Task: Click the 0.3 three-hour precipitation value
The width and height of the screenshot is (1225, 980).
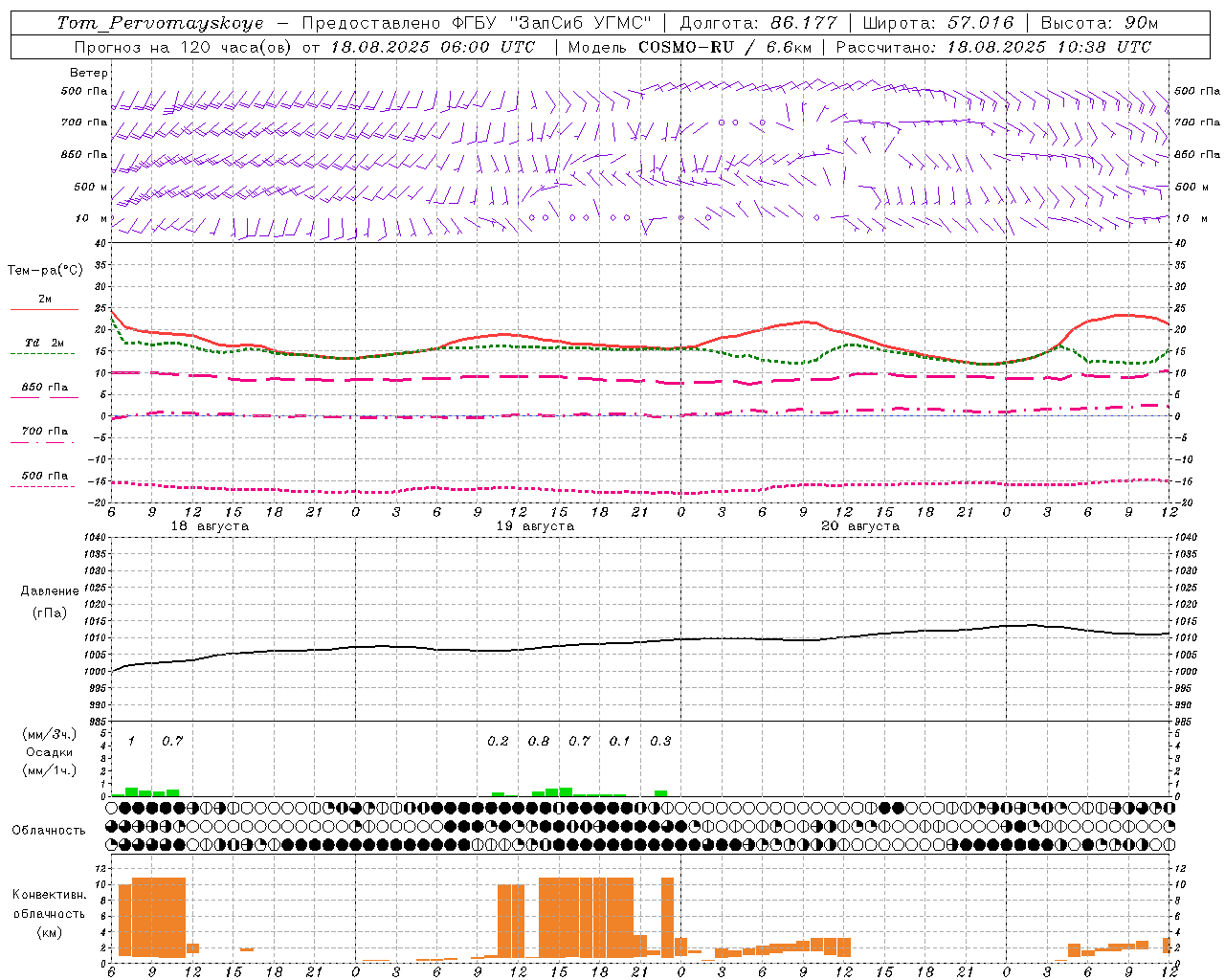Action: (x=660, y=742)
